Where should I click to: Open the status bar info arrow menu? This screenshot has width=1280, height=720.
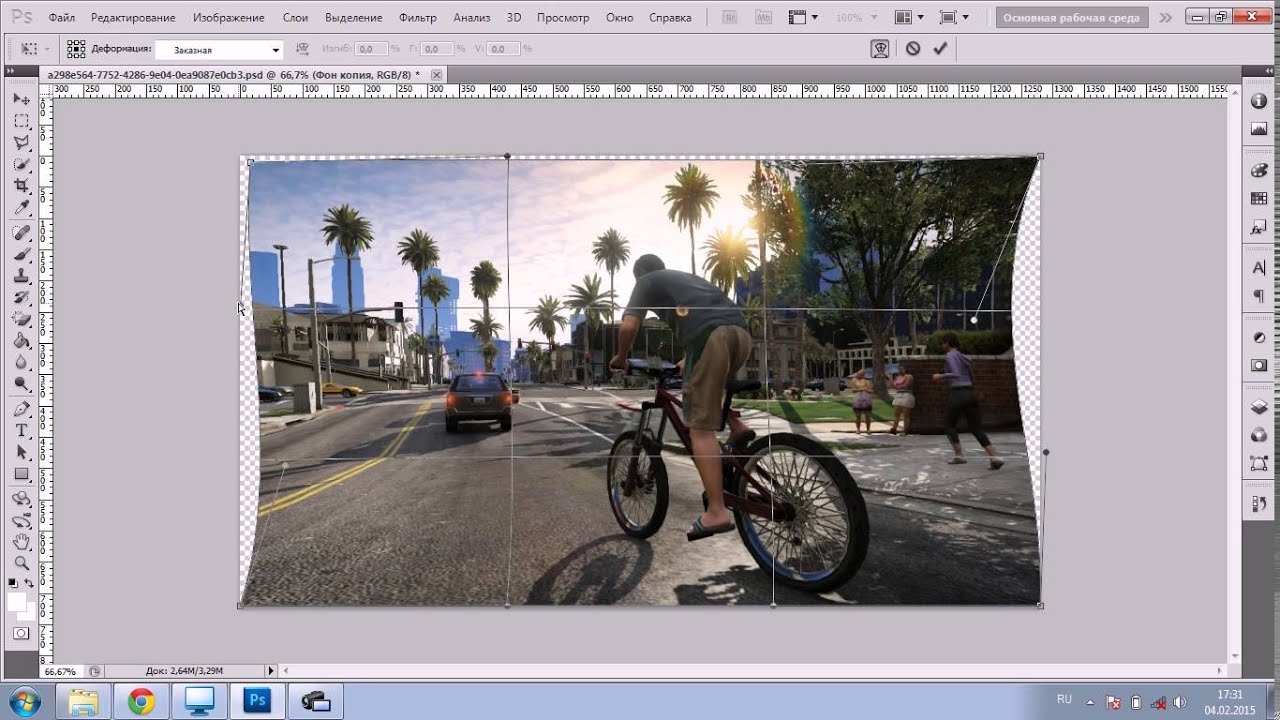coord(270,671)
